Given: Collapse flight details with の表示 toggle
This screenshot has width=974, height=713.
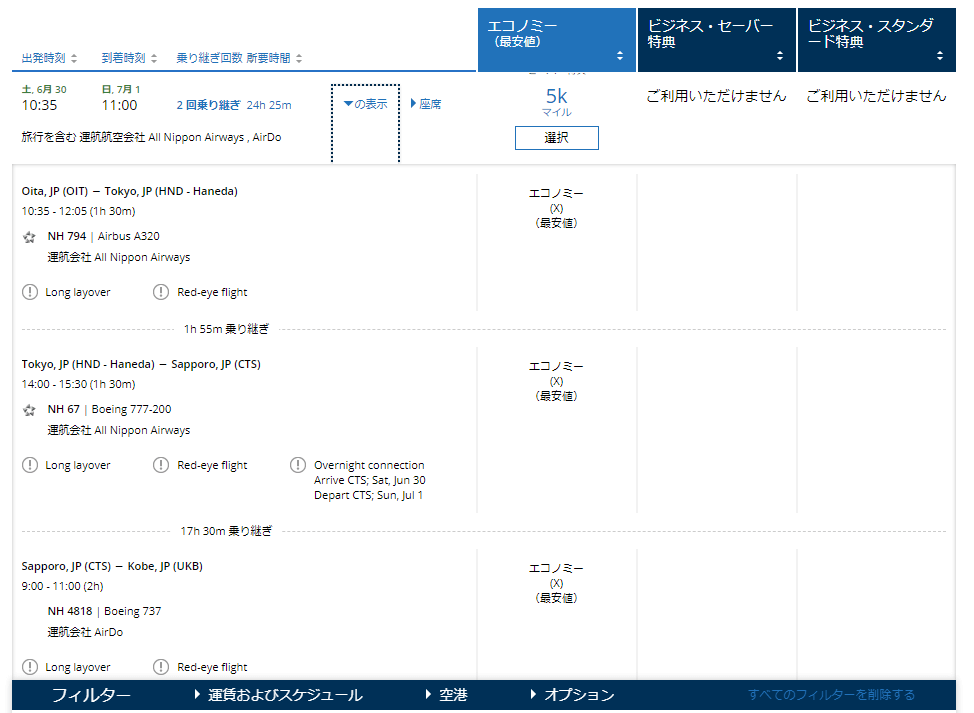Looking at the screenshot, I should click(365, 104).
